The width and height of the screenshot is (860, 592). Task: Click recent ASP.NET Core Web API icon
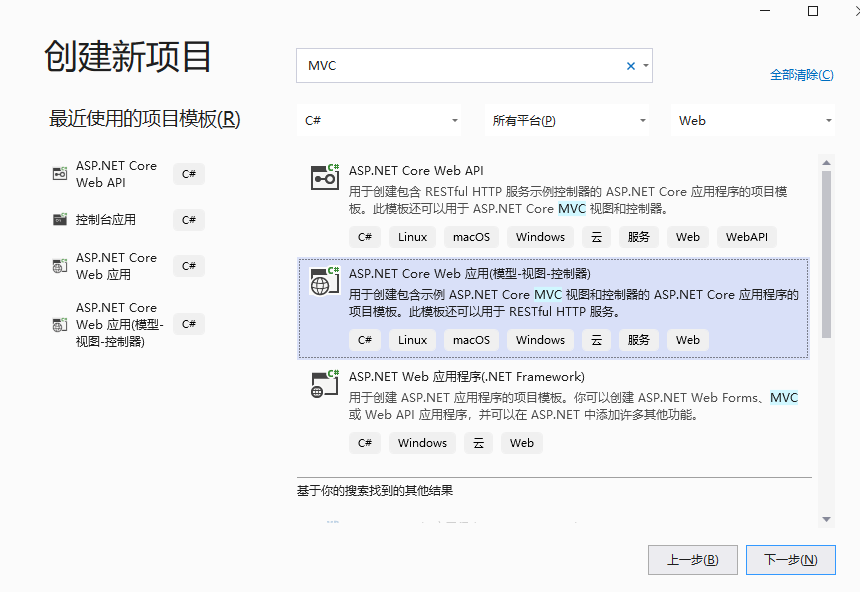[59, 174]
